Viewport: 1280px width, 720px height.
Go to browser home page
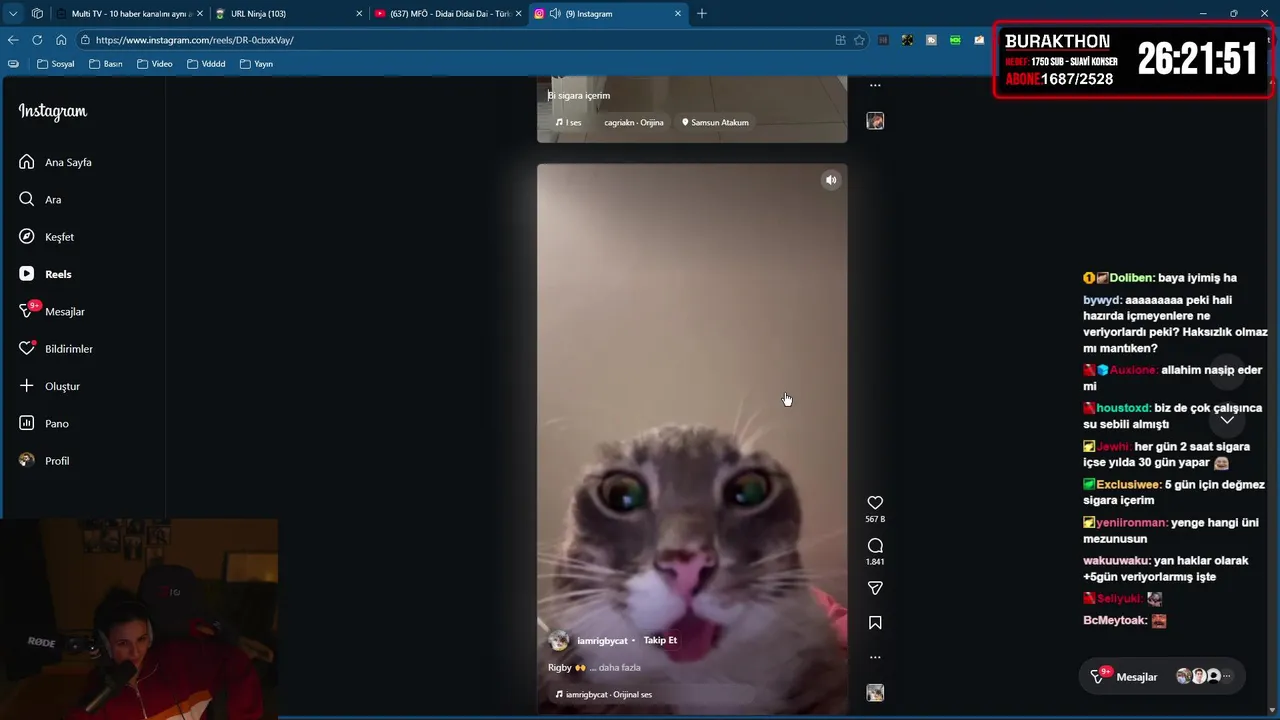click(x=61, y=40)
